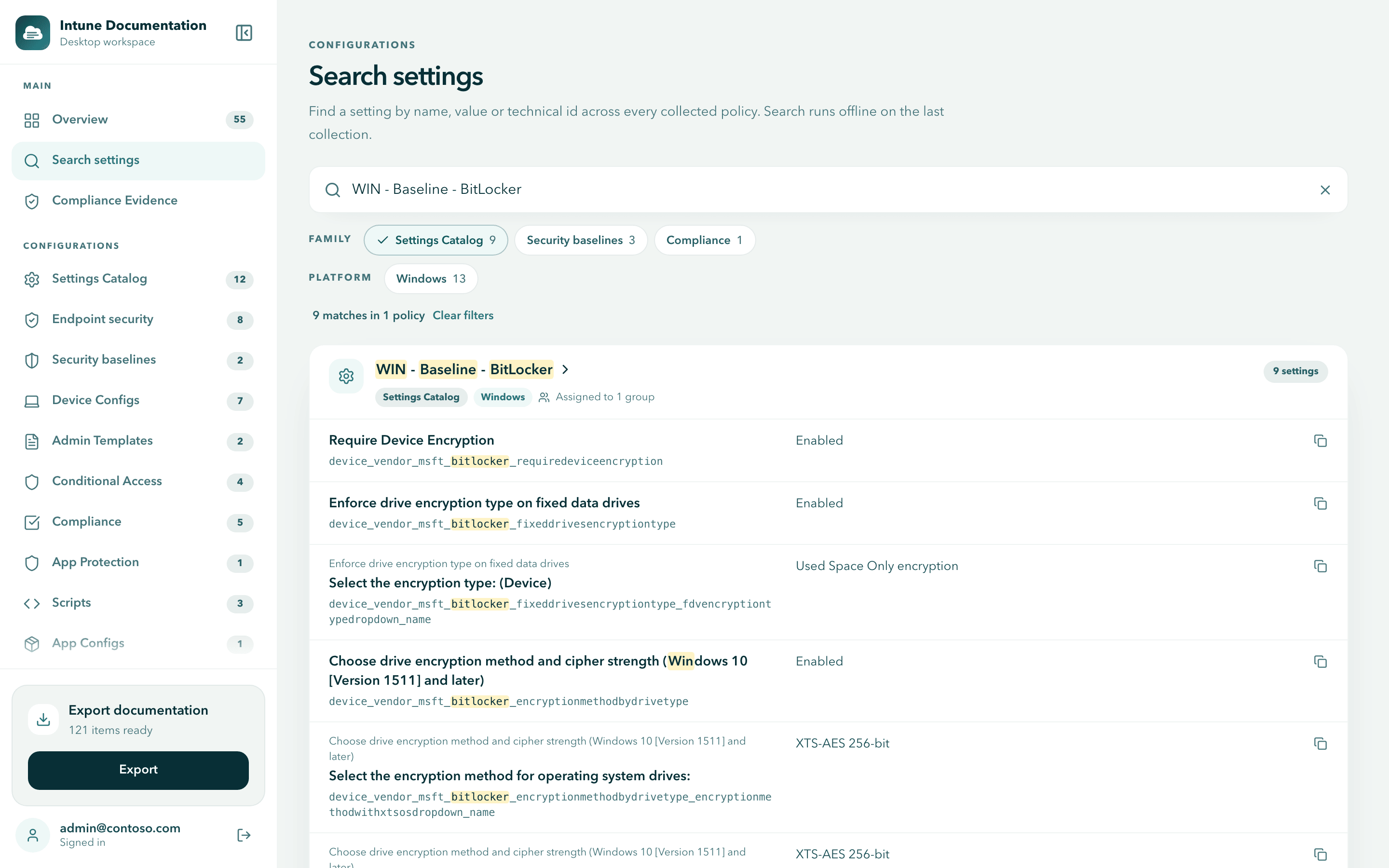
Task: Clear the search query with the X
Action: (x=1325, y=190)
